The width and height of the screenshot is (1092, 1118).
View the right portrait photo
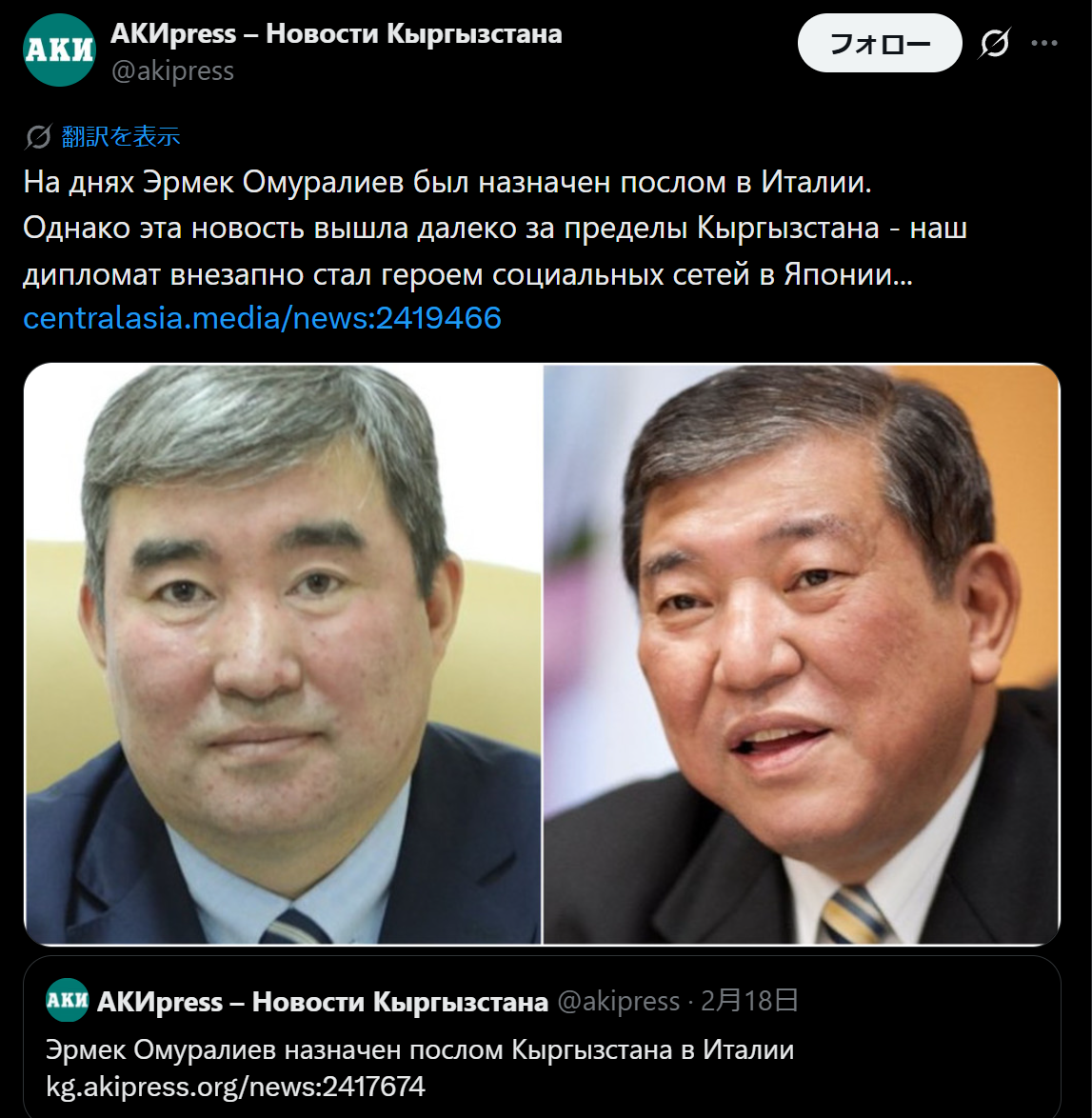[x=802, y=654]
